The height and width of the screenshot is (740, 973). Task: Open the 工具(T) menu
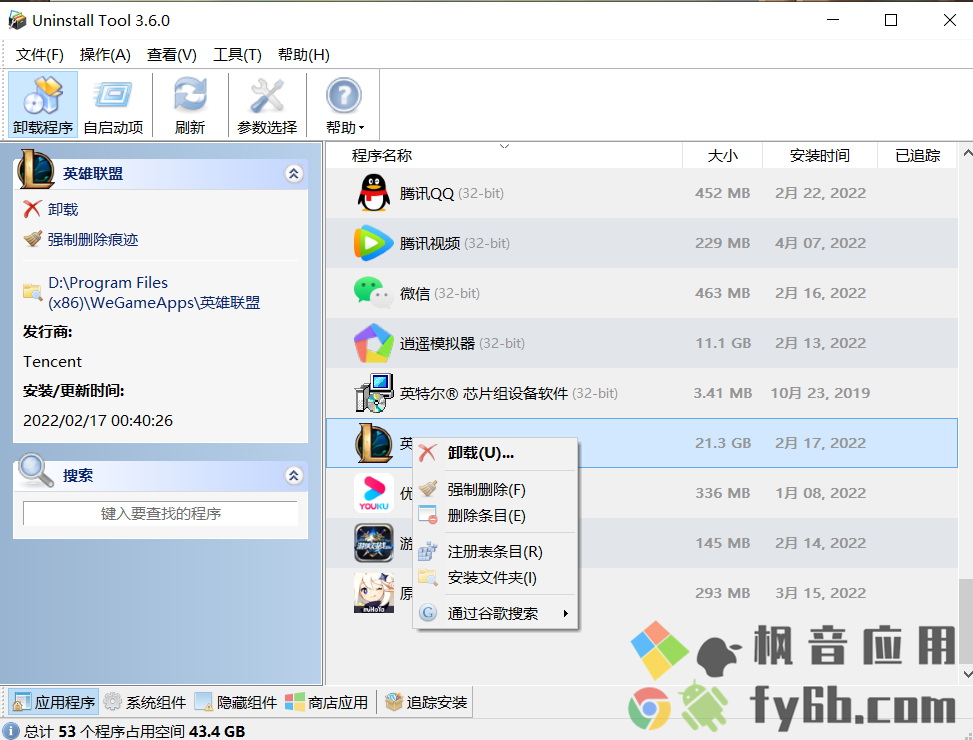tap(237, 55)
